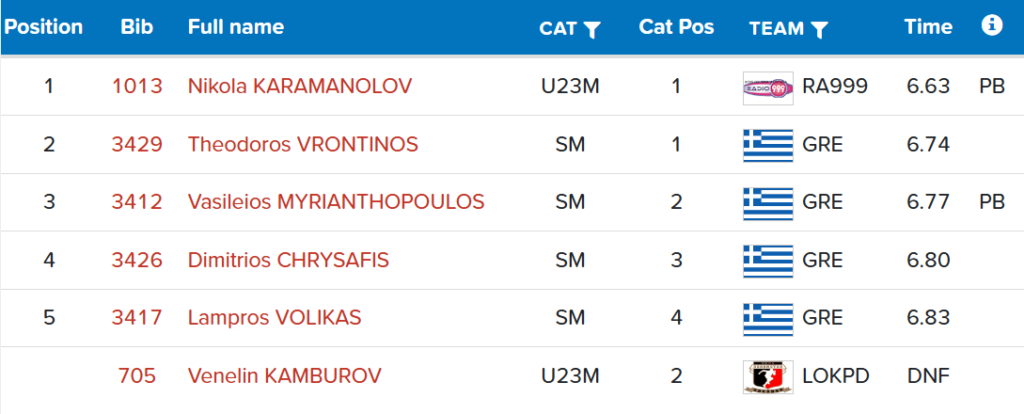Select Vasileios MYRIANTHOPOULOS name link

(x=336, y=202)
